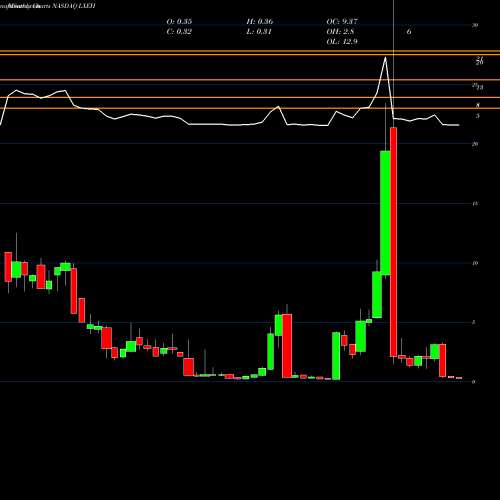Click the tallest red candlestick
The height and width of the screenshot is (500, 500).
click(394, 242)
